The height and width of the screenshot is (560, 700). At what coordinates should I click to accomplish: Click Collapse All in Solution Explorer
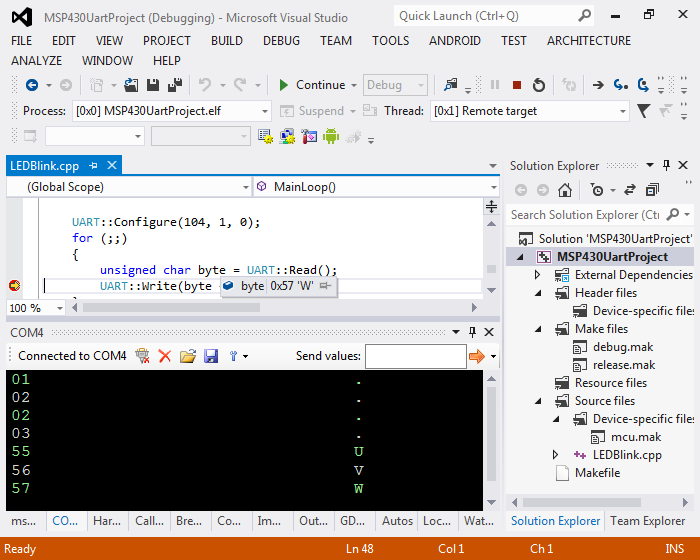pos(652,190)
